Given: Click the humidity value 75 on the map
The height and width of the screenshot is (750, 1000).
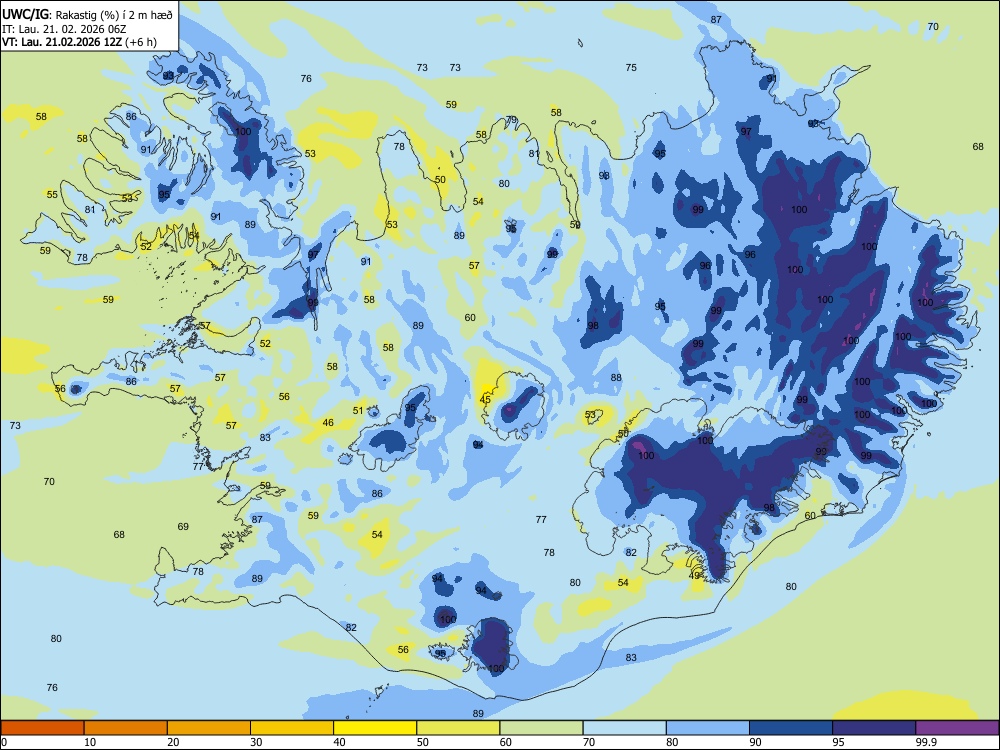Looking at the screenshot, I should (x=631, y=68).
